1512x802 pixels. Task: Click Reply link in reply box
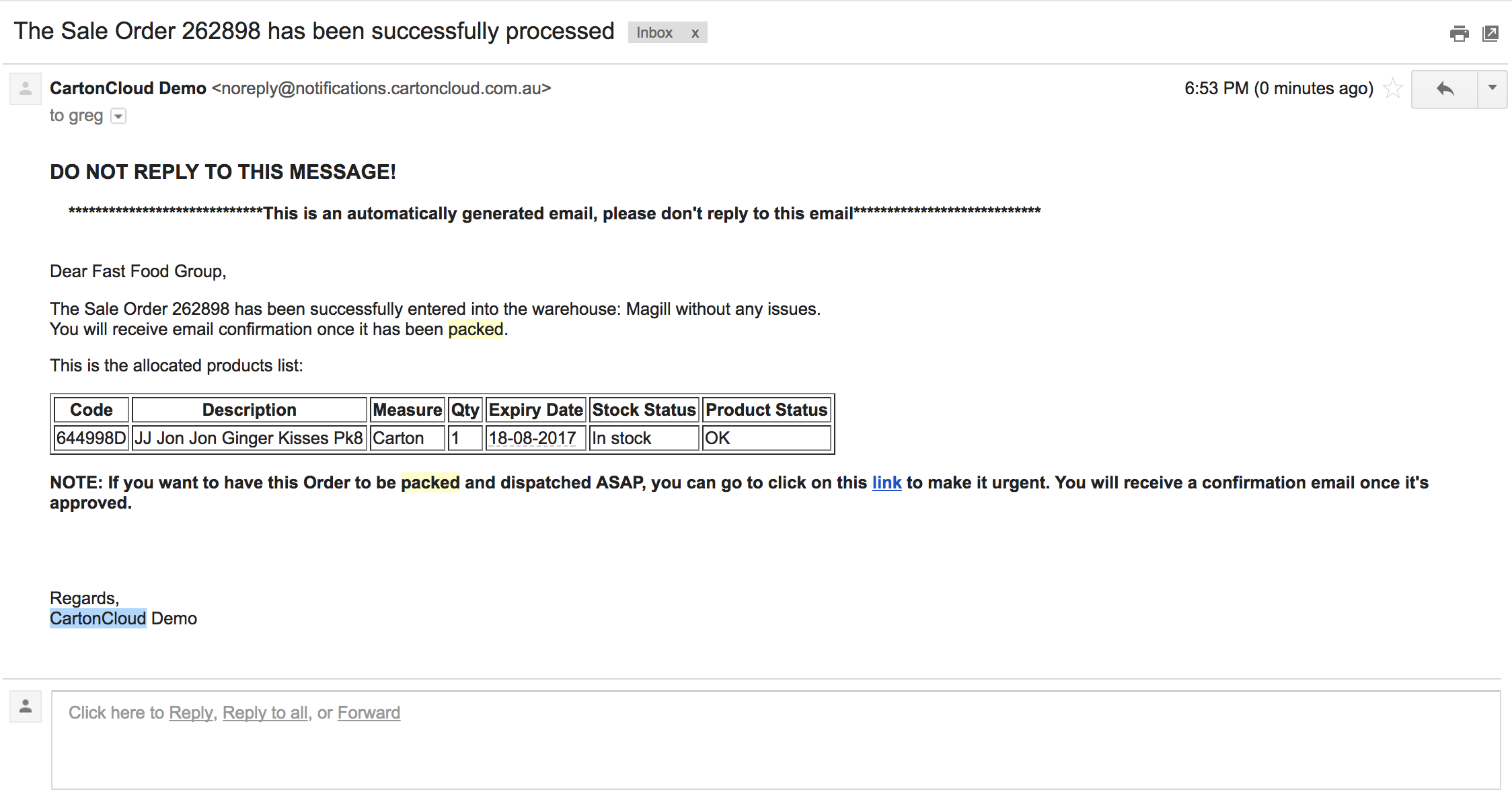point(190,713)
